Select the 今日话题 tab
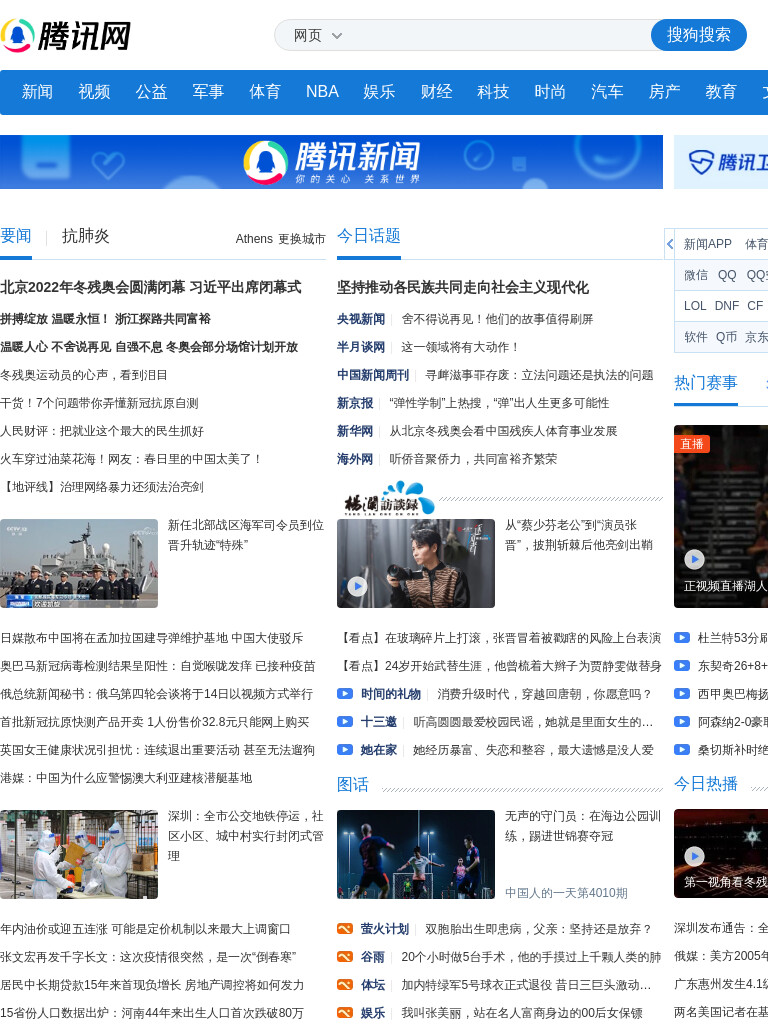This screenshot has height=1024, width=768. [x=368, y=236]
